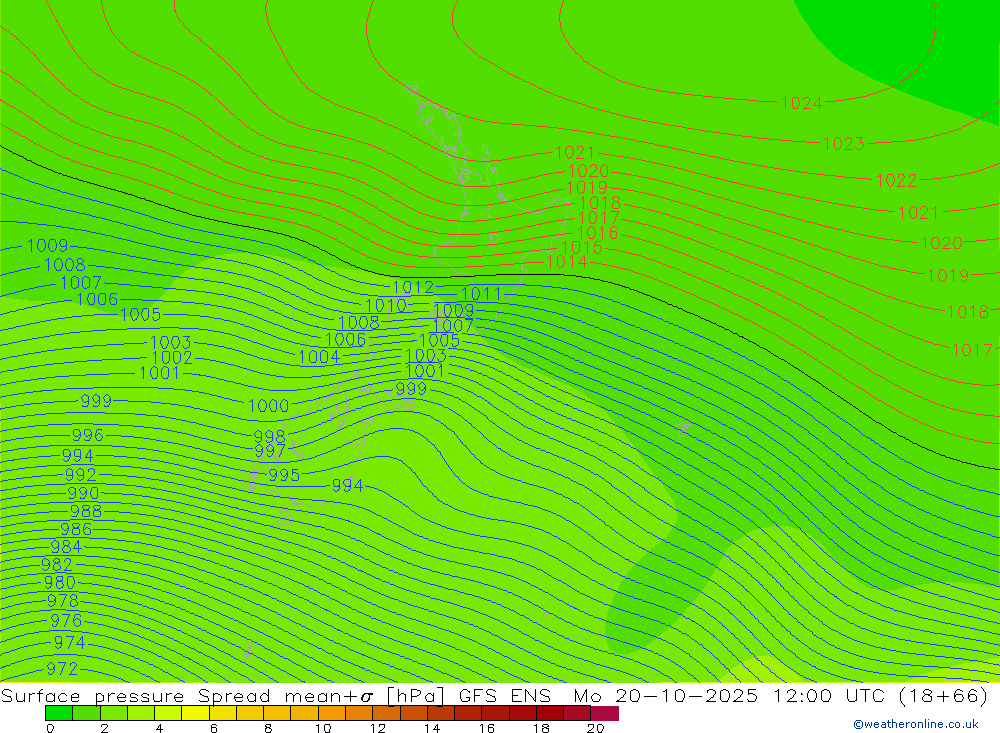Select the 986 contour label
The width and height of the screenshot is (1000, 733).
pos(76,529)
